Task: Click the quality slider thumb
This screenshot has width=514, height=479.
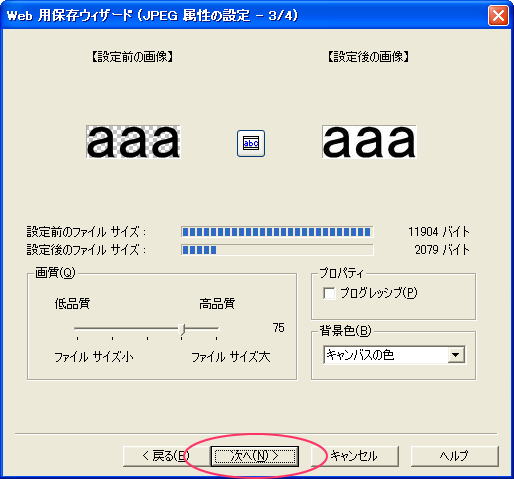Action: pyautogui.click(x=182, y=329)
